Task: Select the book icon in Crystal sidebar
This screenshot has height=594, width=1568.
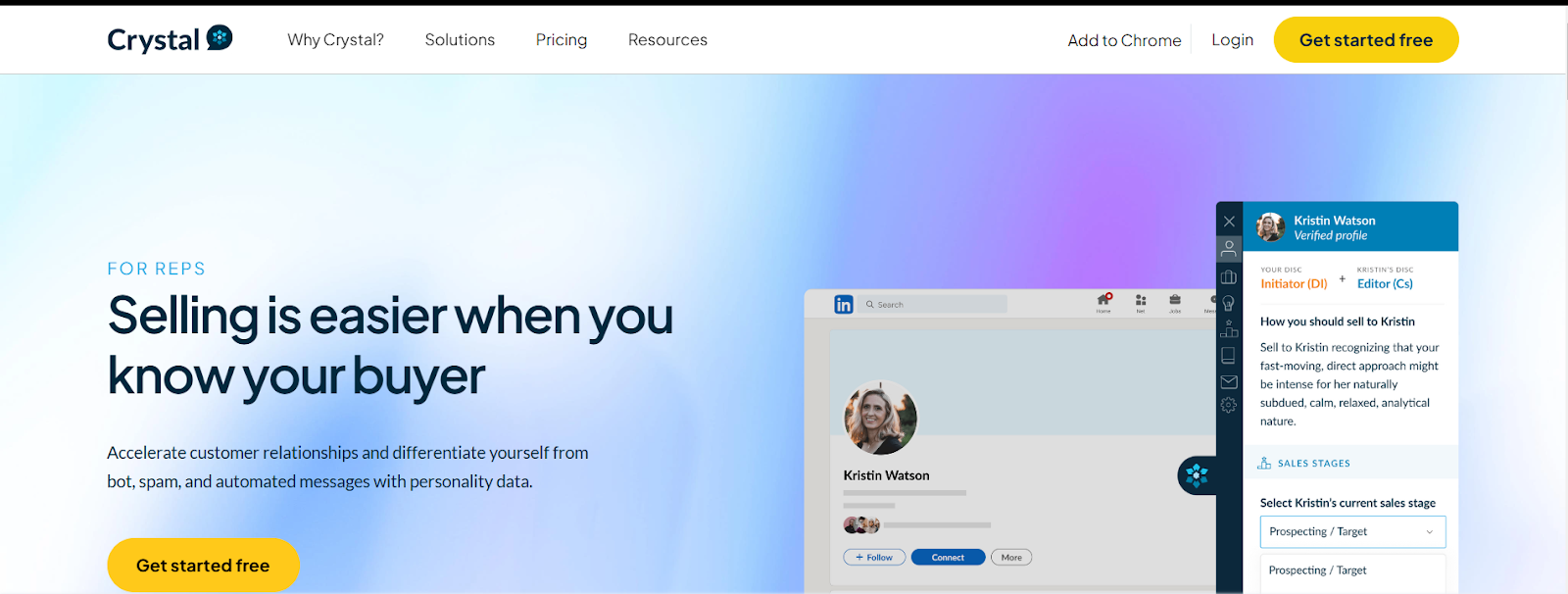Action: (x=1229, y=356)
